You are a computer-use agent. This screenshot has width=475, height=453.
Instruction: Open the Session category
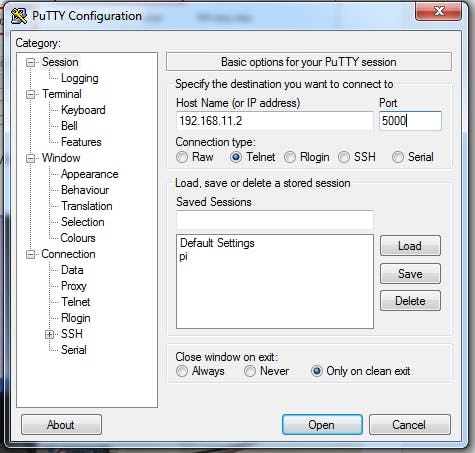click(x=60, y=62)
